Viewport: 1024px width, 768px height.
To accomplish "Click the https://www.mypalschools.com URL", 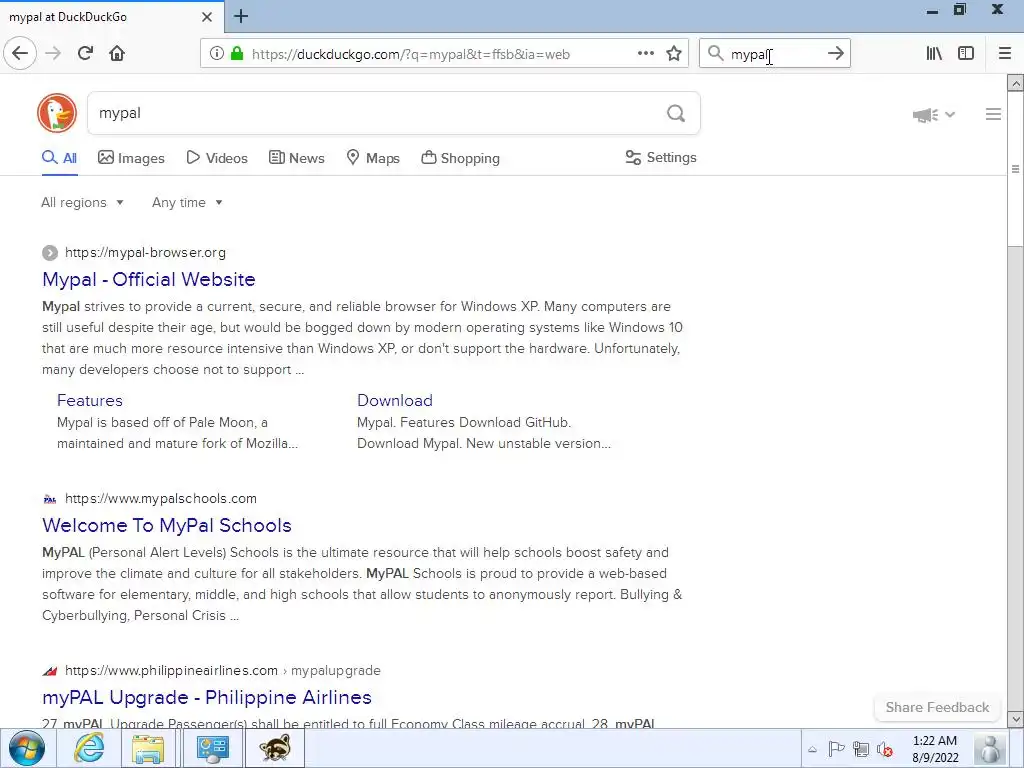I will (161, 498).
